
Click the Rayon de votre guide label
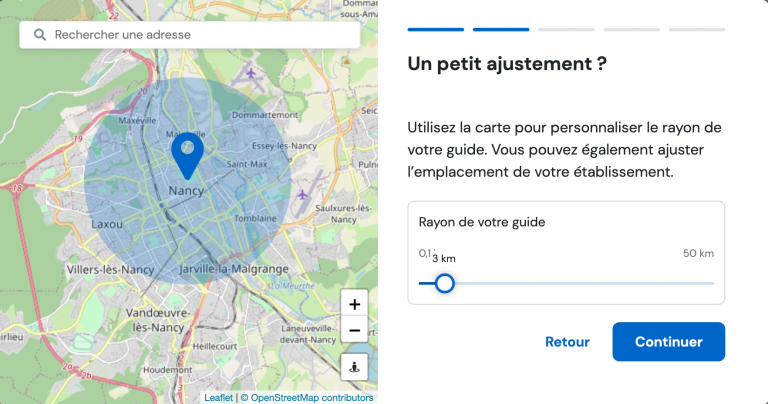(482, 222)
